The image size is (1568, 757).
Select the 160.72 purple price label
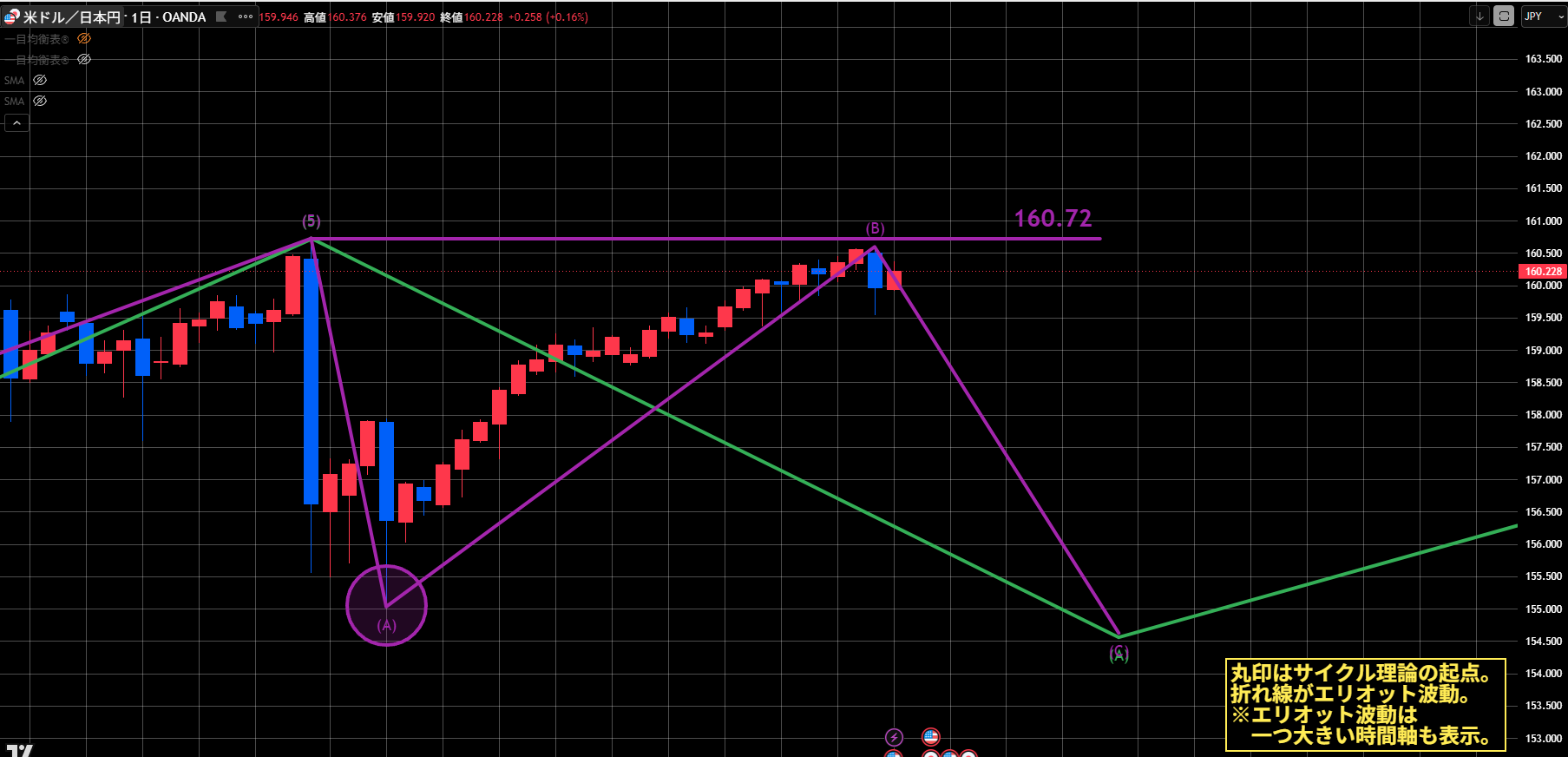pos(1053,219)
